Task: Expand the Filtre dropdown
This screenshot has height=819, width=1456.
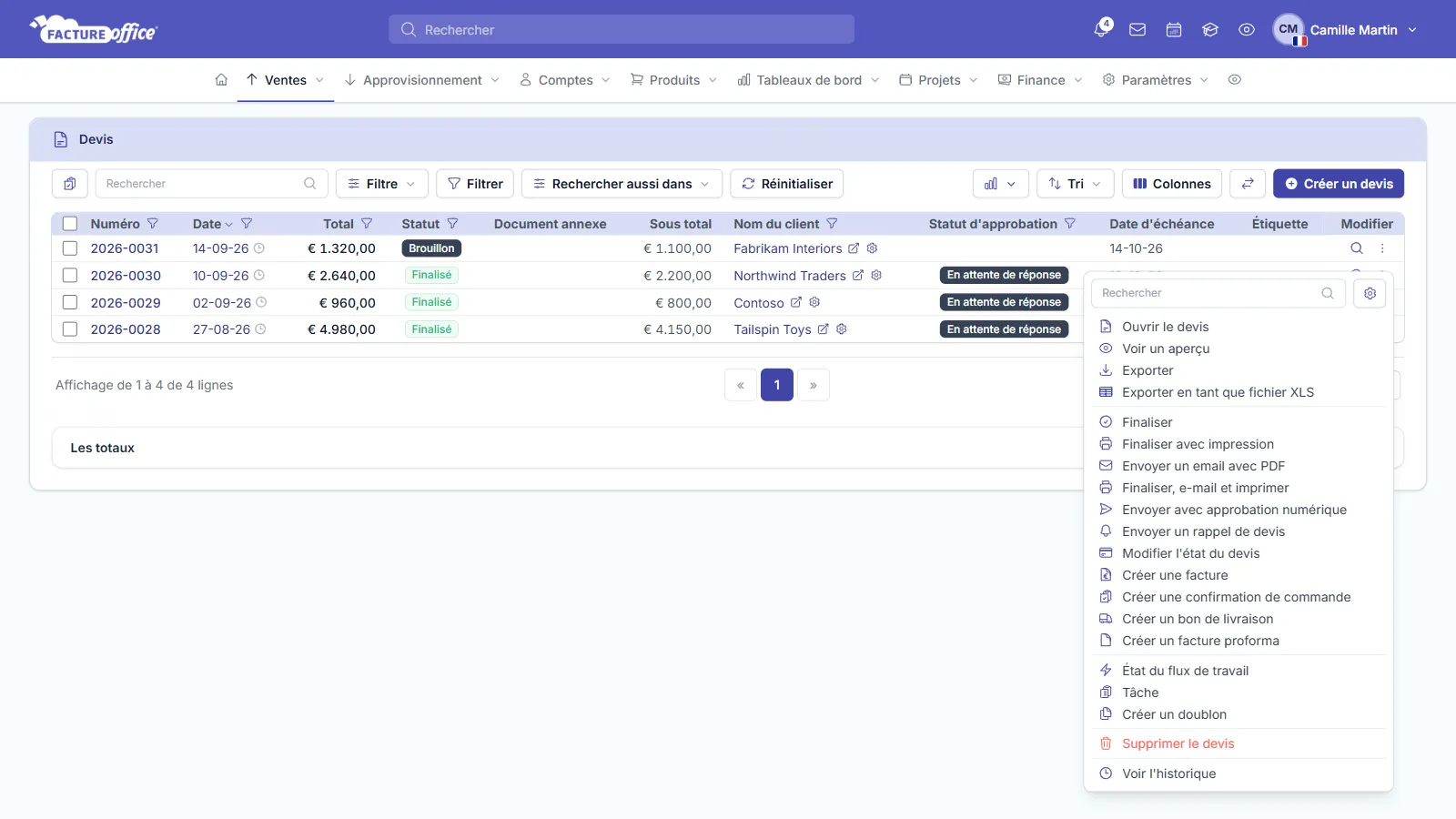Action: 382,184
